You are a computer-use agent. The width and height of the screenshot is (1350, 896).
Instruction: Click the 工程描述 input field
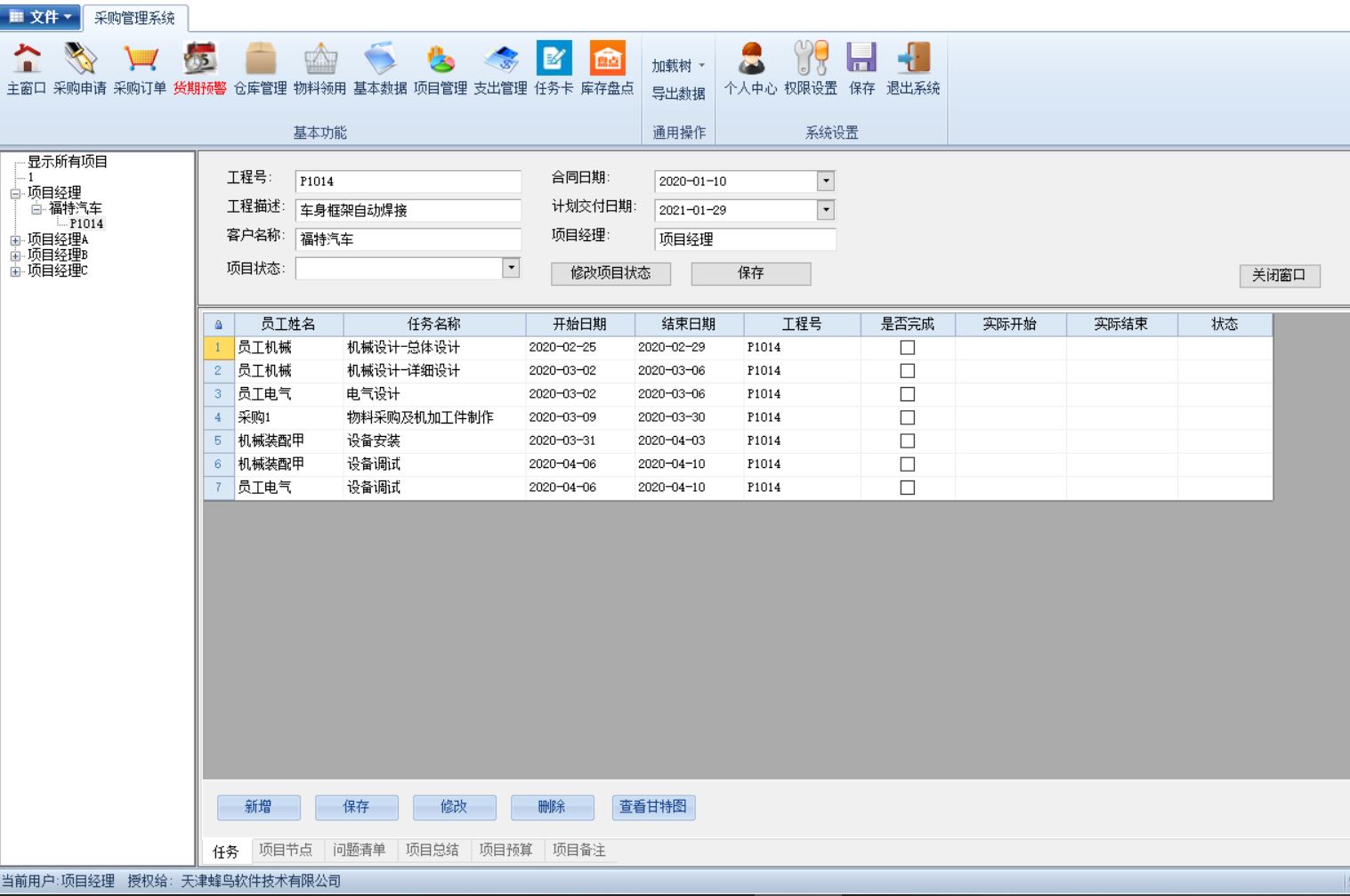pyautogui.click(x=408, y=211)
